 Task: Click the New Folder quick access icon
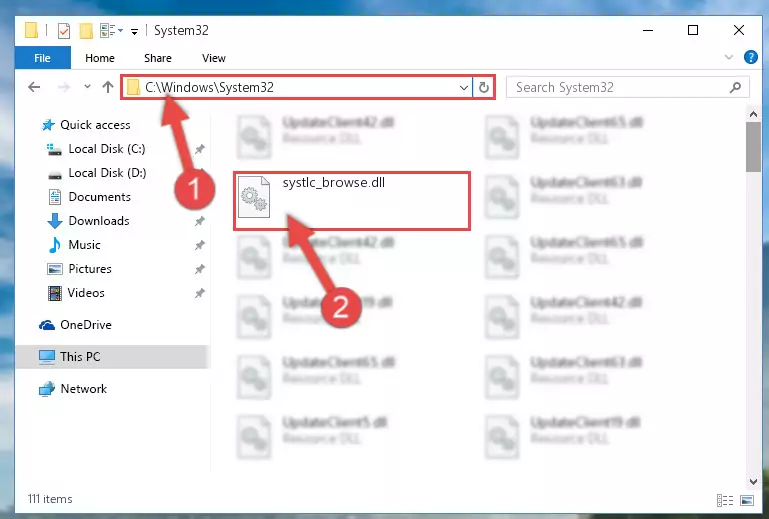click(x=86, y=30)
